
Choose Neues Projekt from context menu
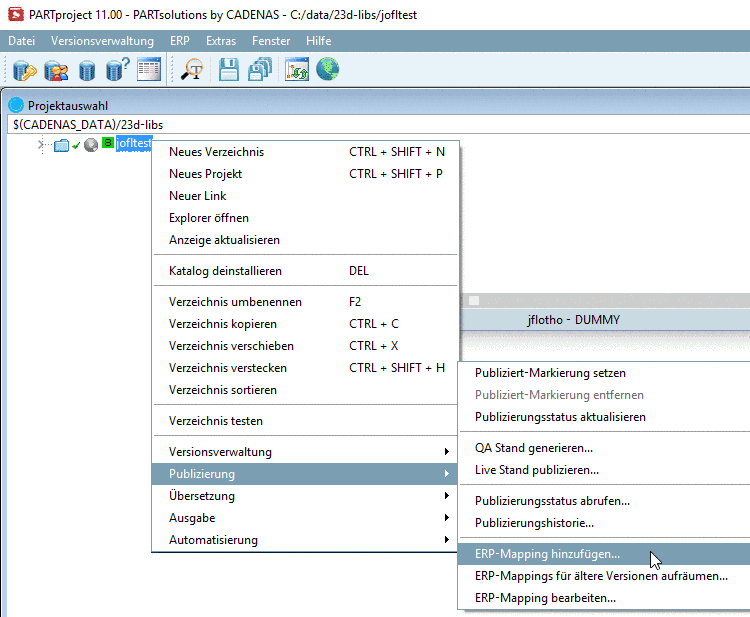click(x=305, y=174)
